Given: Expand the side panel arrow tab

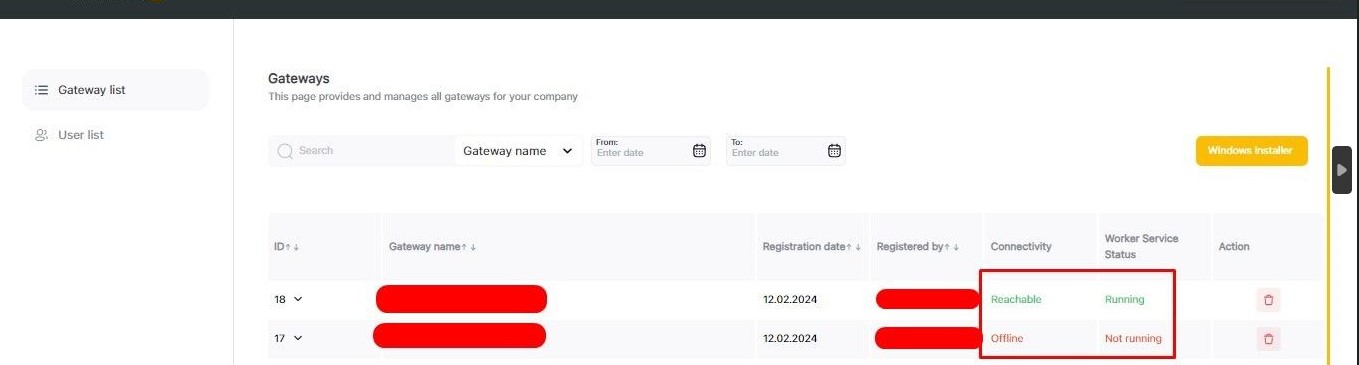Looking at the screenshot, I should (1342, 170).
